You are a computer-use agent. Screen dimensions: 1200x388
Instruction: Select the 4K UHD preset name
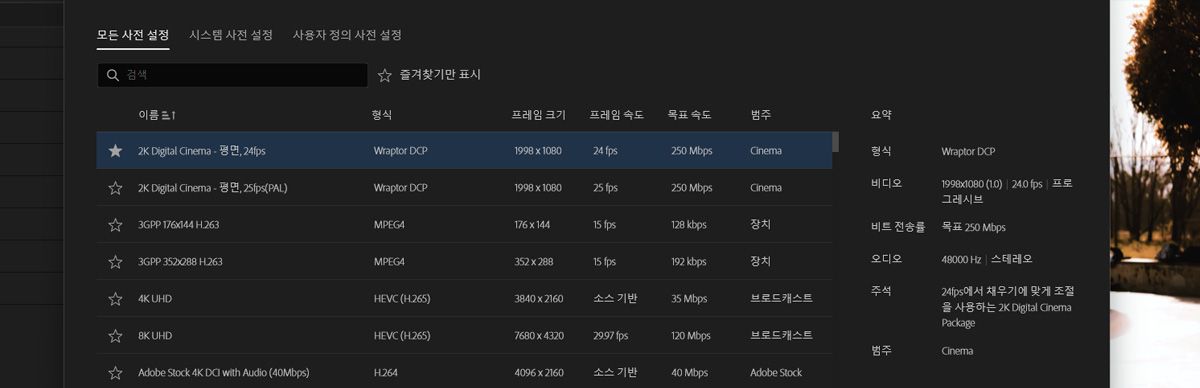point(155,299)
